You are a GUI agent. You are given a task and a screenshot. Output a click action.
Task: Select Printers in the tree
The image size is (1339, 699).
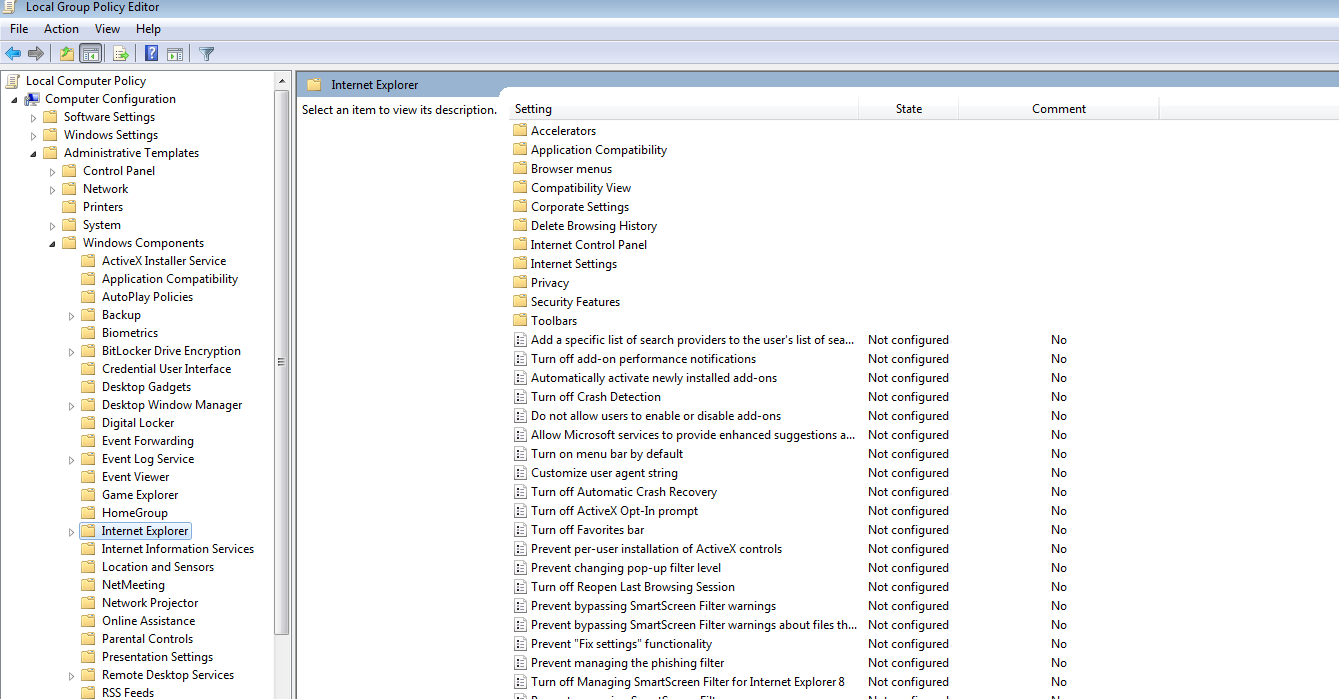click(x=103, y=207)
